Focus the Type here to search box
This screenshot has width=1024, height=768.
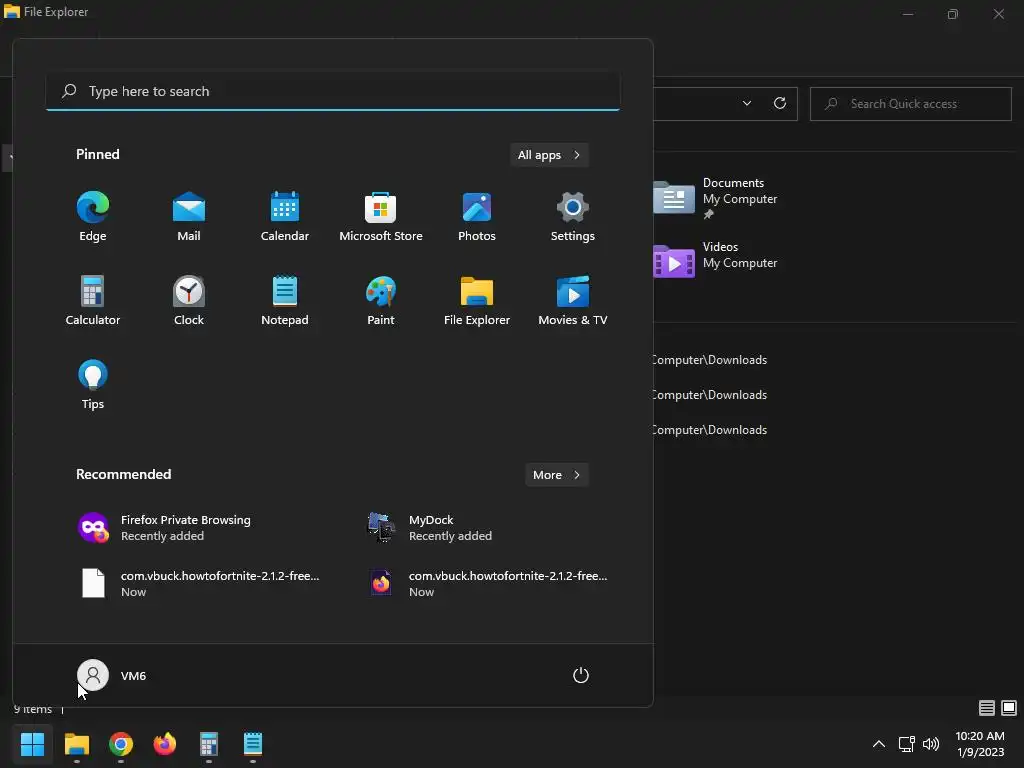(333, 91)
